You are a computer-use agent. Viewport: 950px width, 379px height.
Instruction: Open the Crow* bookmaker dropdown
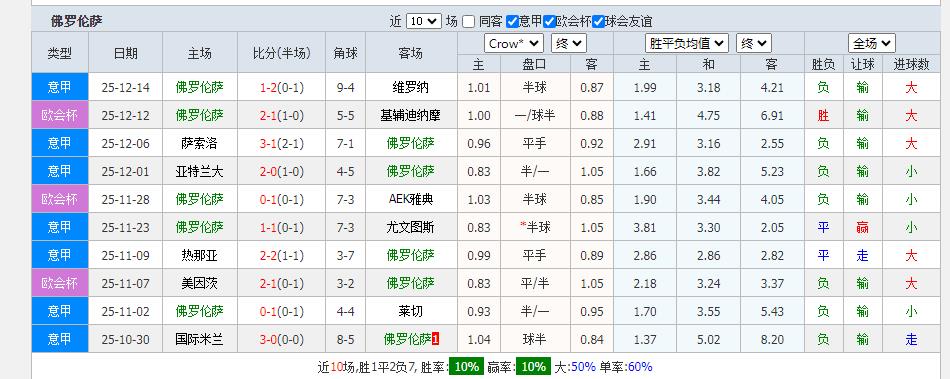coord(514,44)
